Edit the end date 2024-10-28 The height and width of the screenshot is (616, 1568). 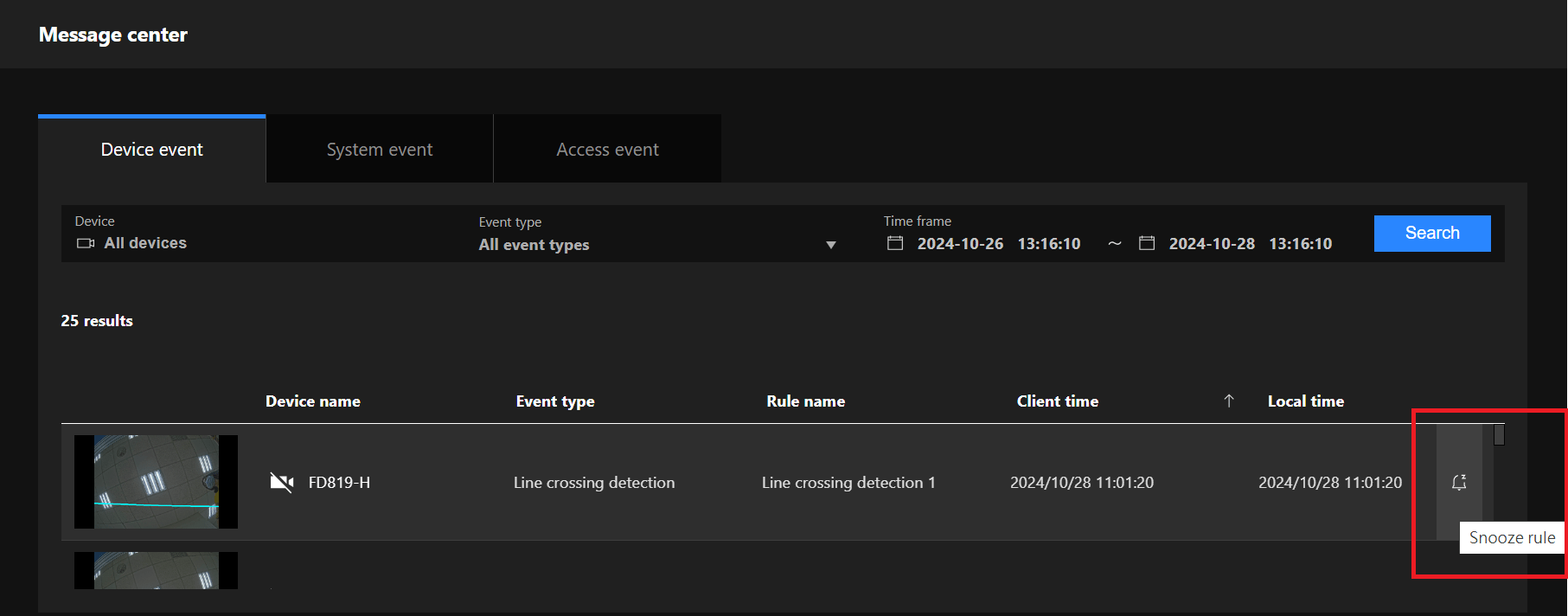coord(1212,244)
